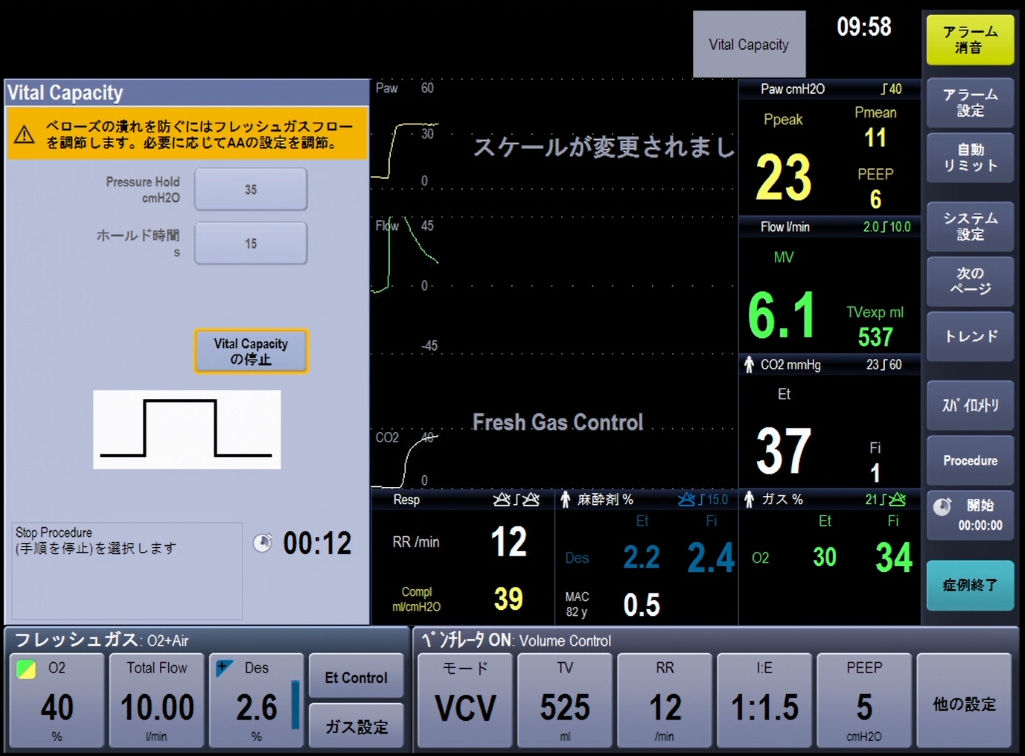This screenshot has height=756, width=1025.
Task: Select the Des Fi 2.4 value
Action: point(711,558)
